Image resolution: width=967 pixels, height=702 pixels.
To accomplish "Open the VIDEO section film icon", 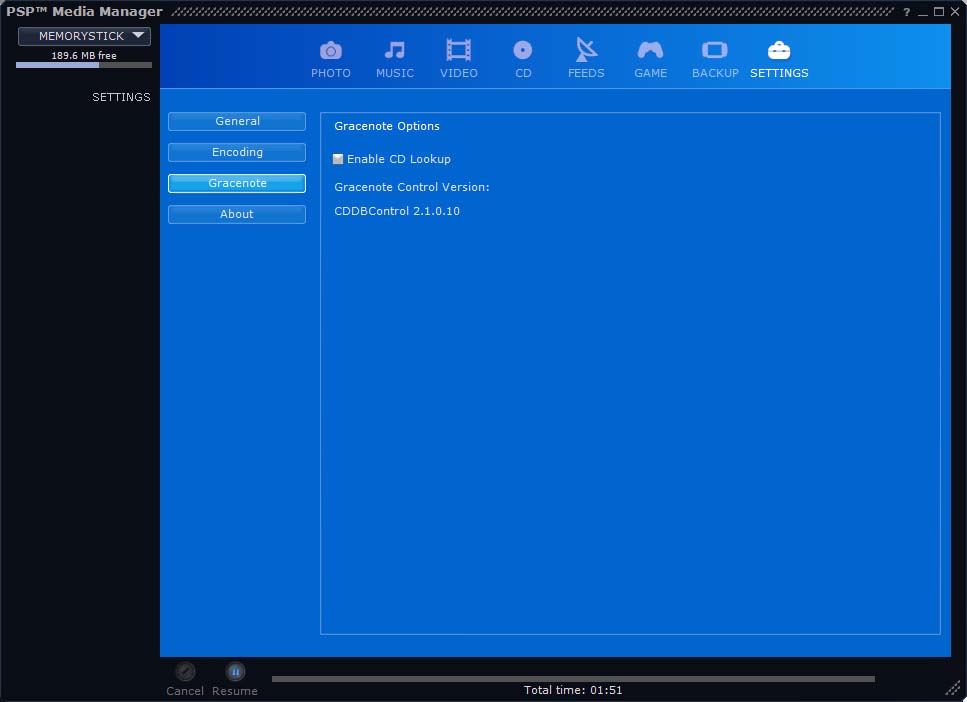I will pos(458,50).
